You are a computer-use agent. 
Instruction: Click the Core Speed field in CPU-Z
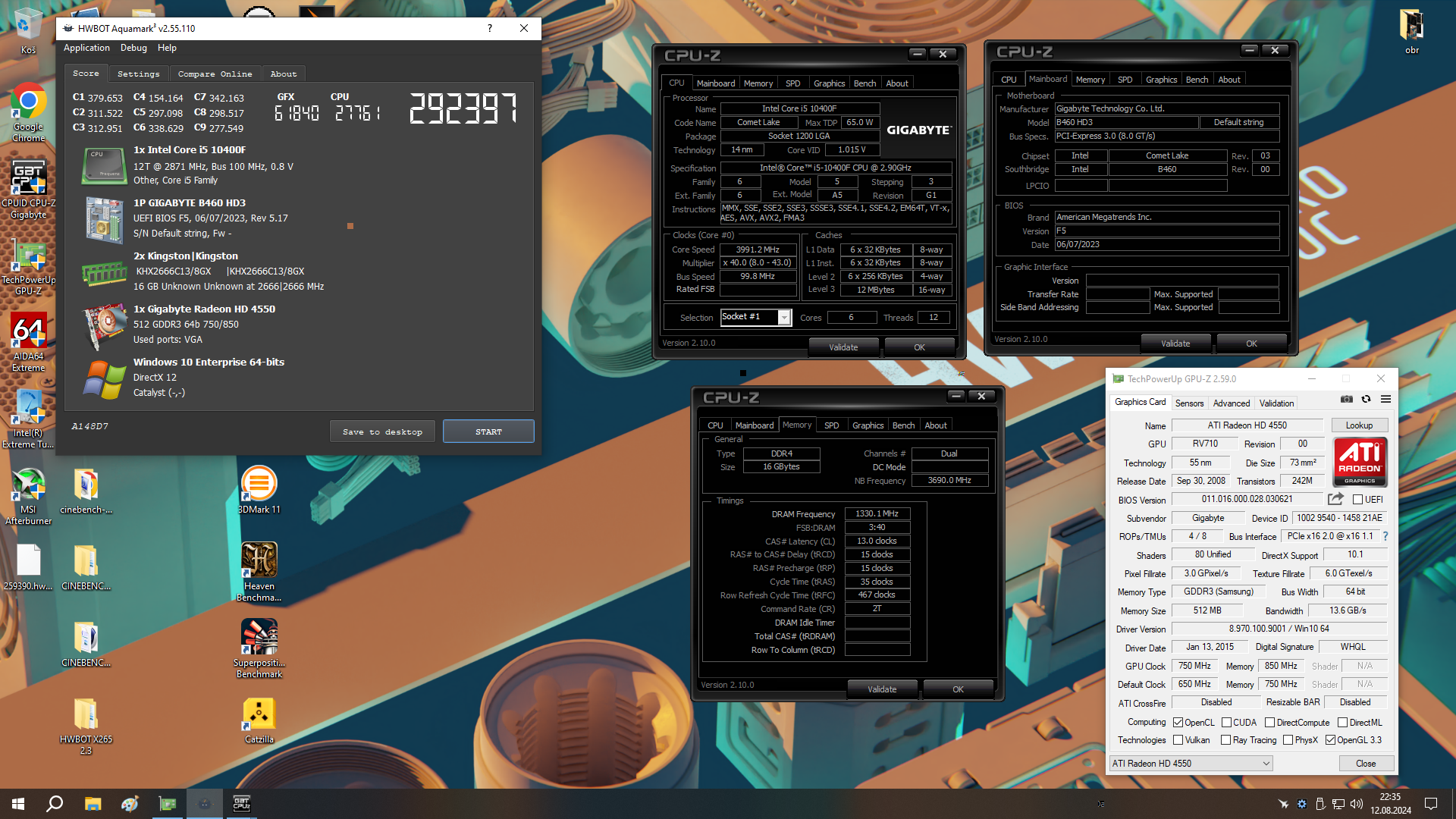758,249
